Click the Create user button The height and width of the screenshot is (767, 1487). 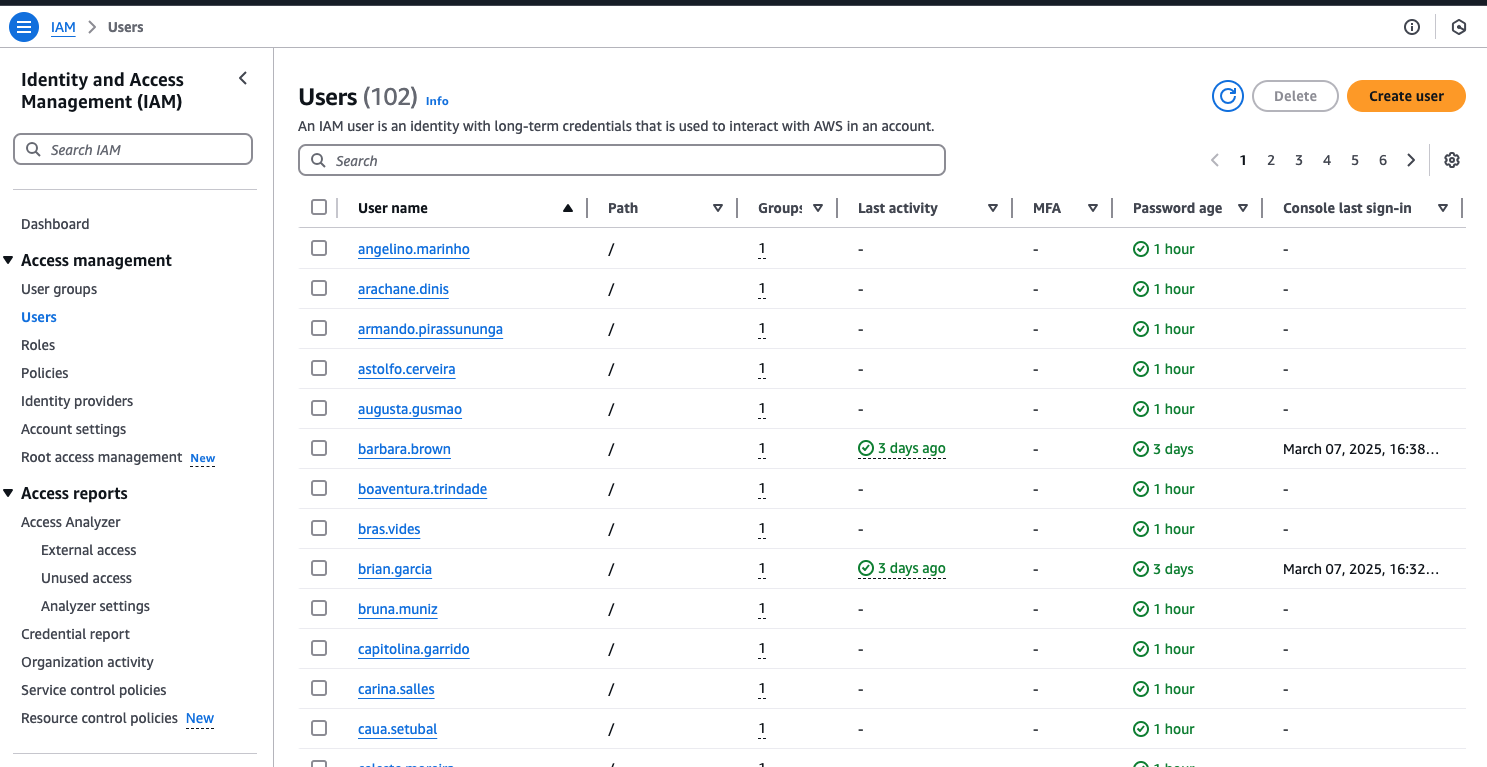(1405, 96)
